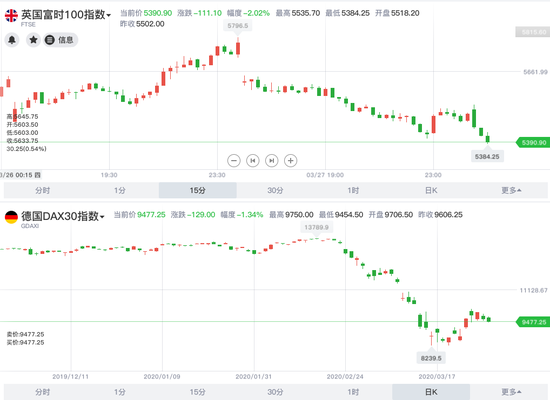Click the FTSE 昨收 5502.00 value

pyautogui.click(x=150, y=24)
